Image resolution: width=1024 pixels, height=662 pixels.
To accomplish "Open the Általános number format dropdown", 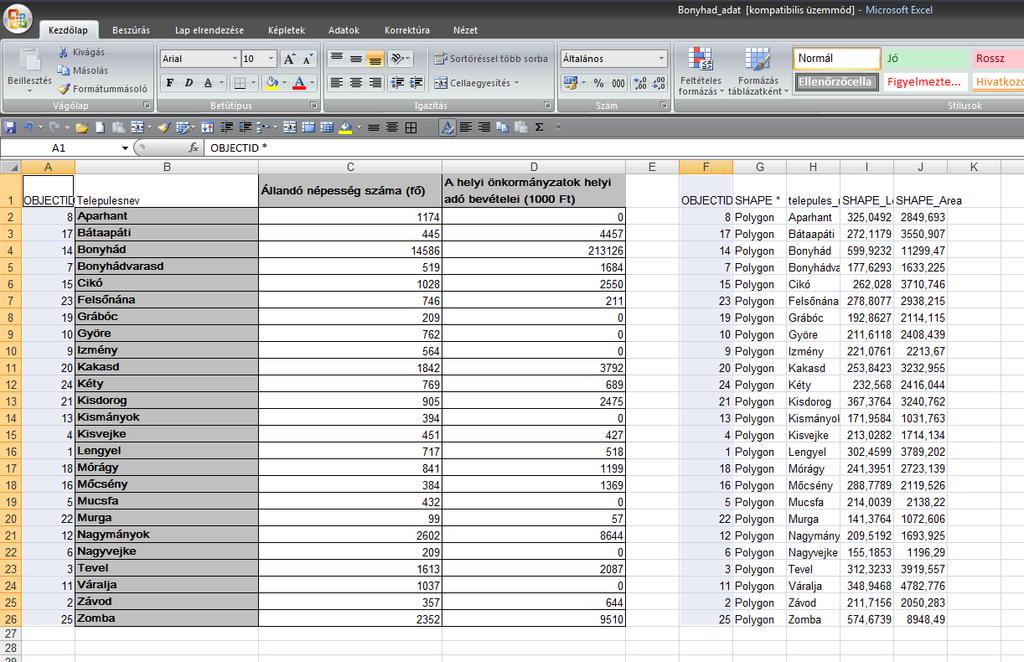I will (662, 59).
